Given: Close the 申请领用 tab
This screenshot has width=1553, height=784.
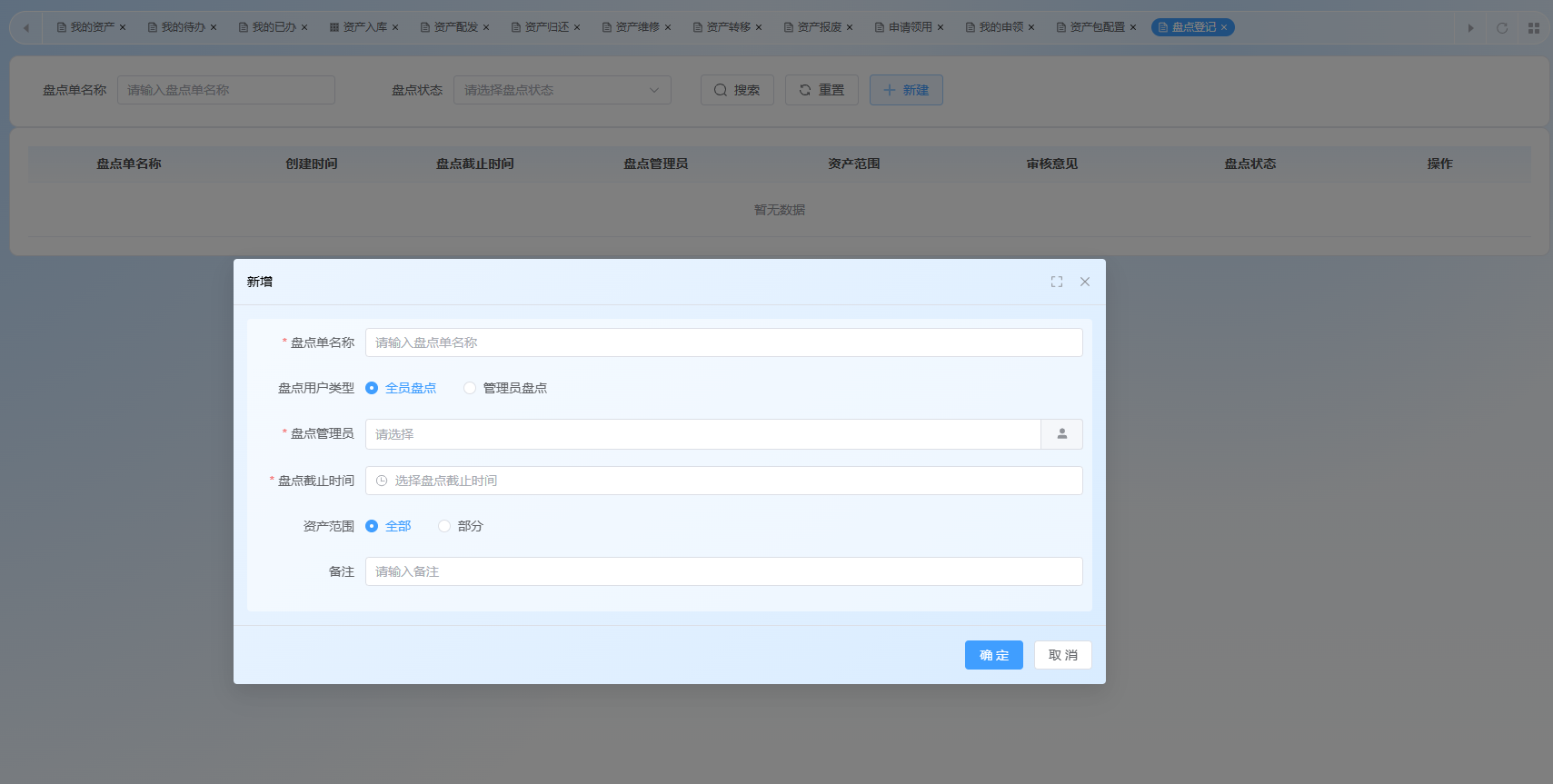Looking at the screenshot, I should pyautogui.click(x=941, y=27).
